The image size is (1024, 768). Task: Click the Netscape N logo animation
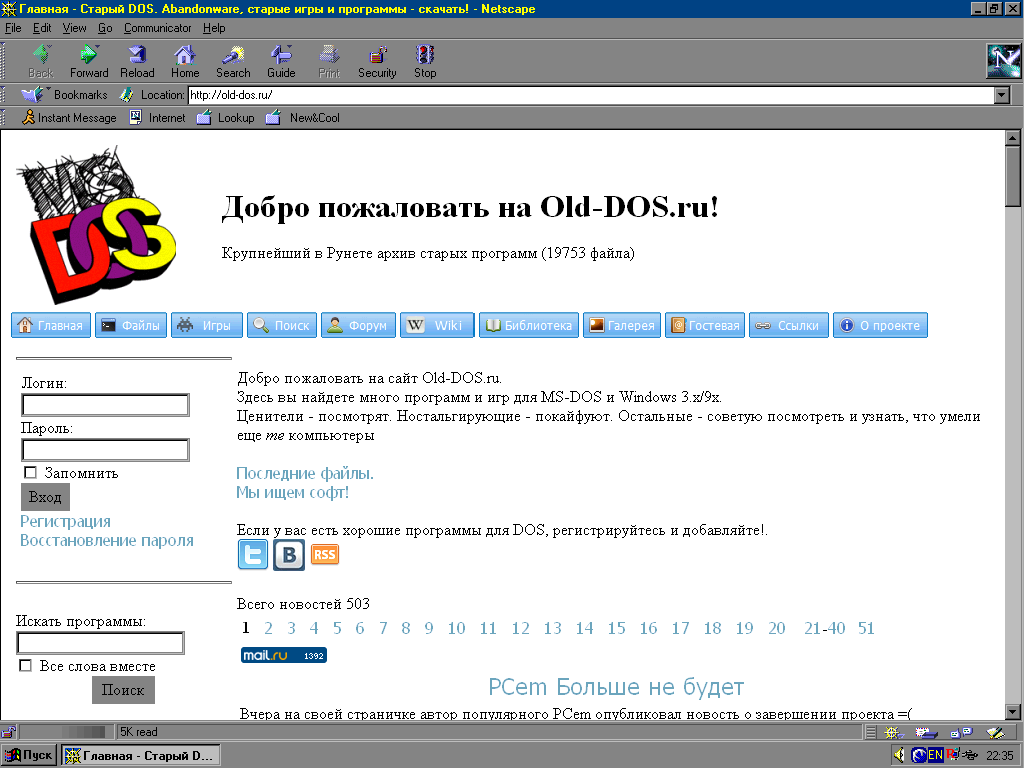(x=1003, y=61)
